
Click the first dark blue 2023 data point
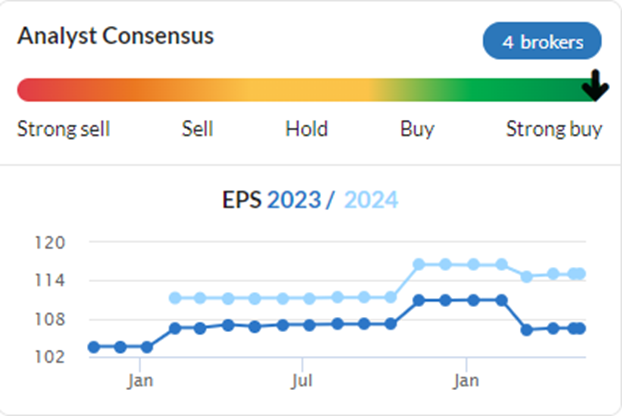tap(94, 347)
